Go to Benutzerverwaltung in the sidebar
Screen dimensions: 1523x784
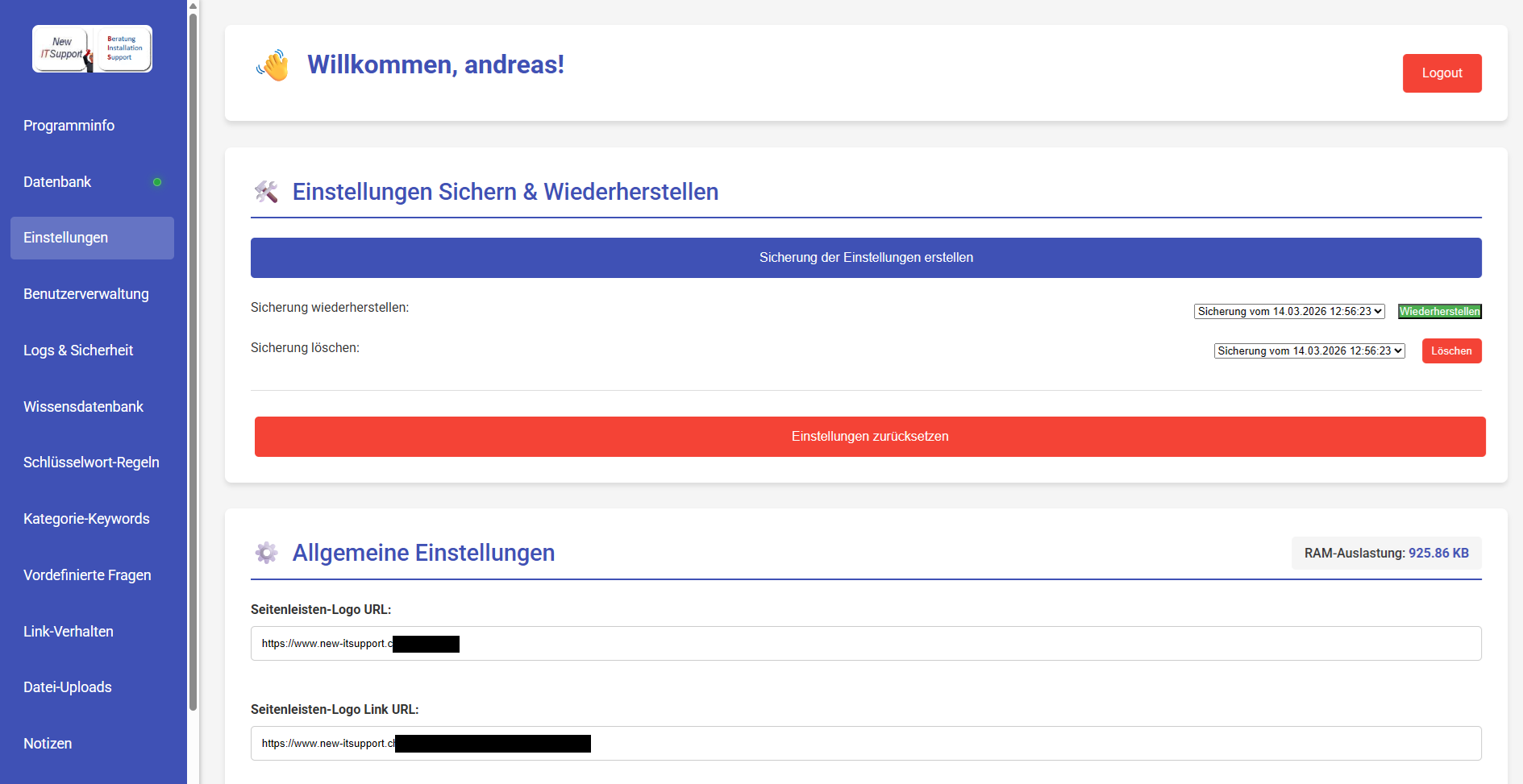click(x=86, y=294)
